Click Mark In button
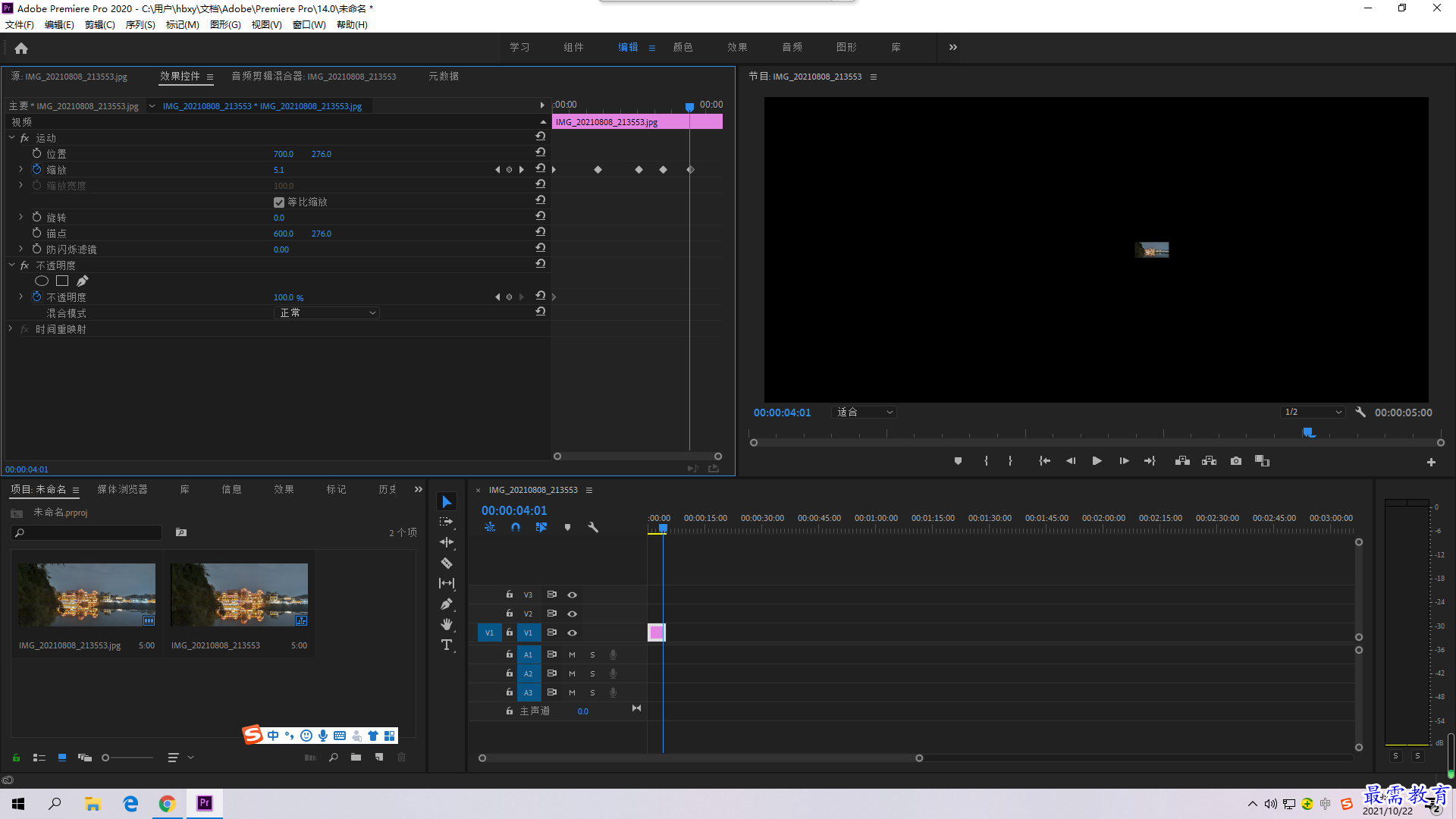The height and width of the screenshot is (819, 1456). (x=986, y=461)
